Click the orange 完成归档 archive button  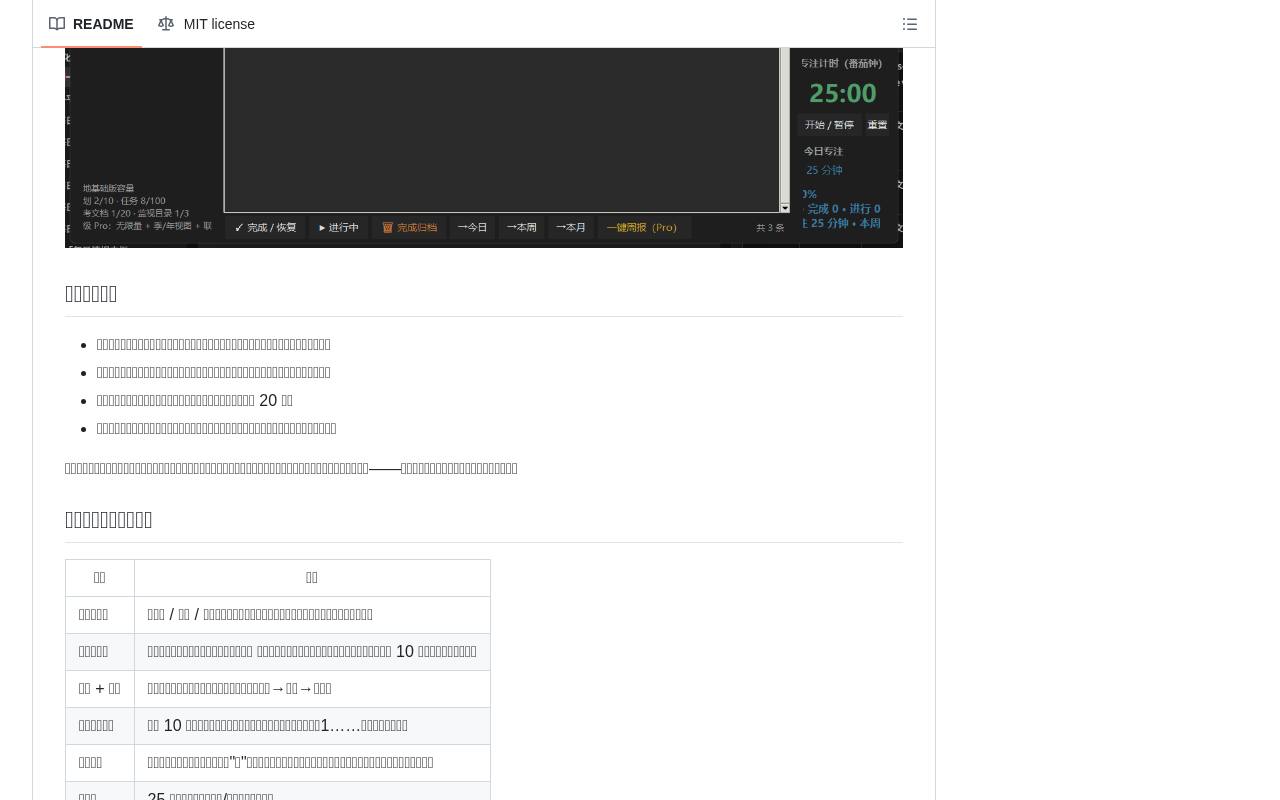pos(409,227)
